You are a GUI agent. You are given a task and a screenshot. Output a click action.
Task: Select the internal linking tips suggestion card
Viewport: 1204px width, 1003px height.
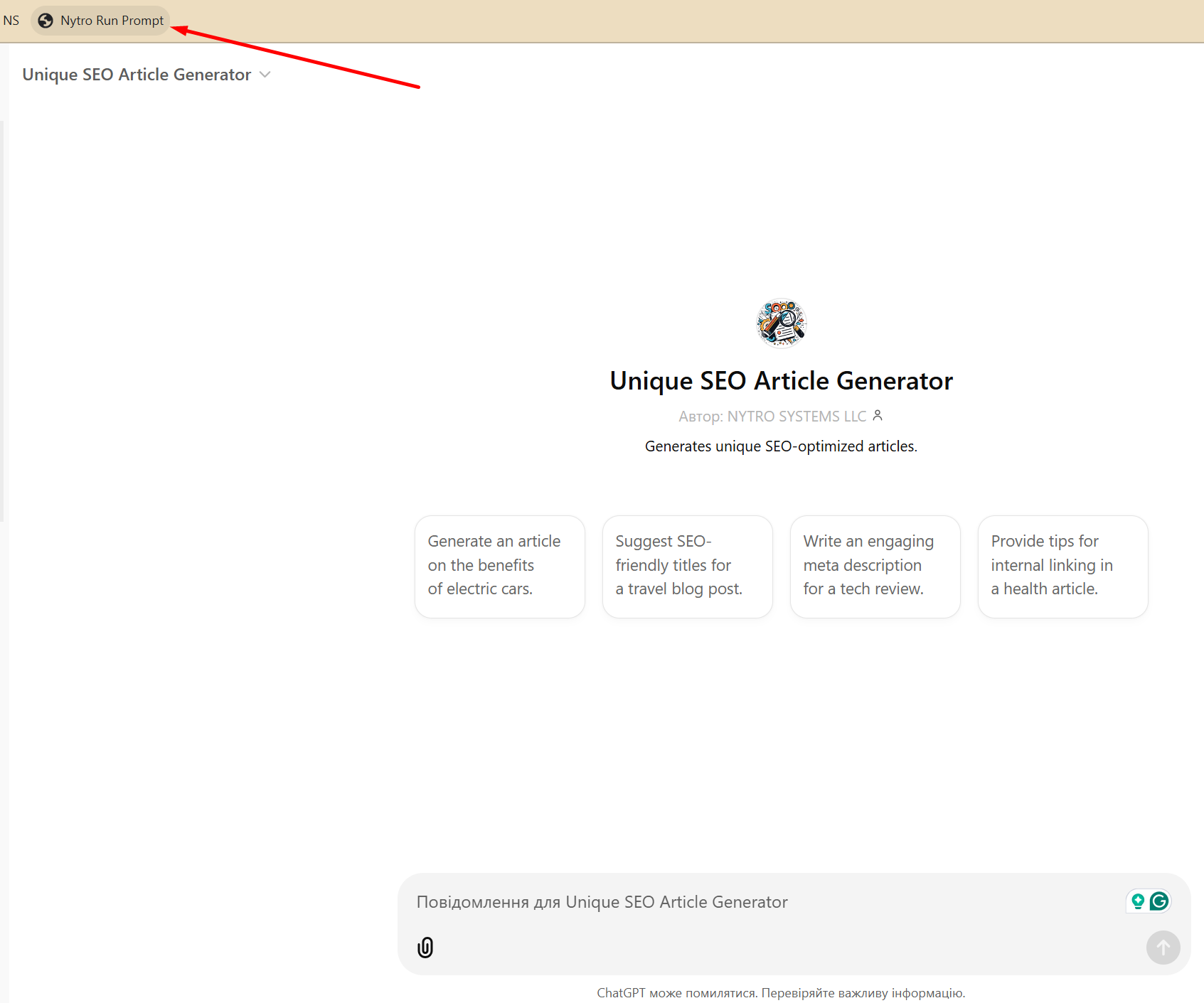pos(1062,566)
